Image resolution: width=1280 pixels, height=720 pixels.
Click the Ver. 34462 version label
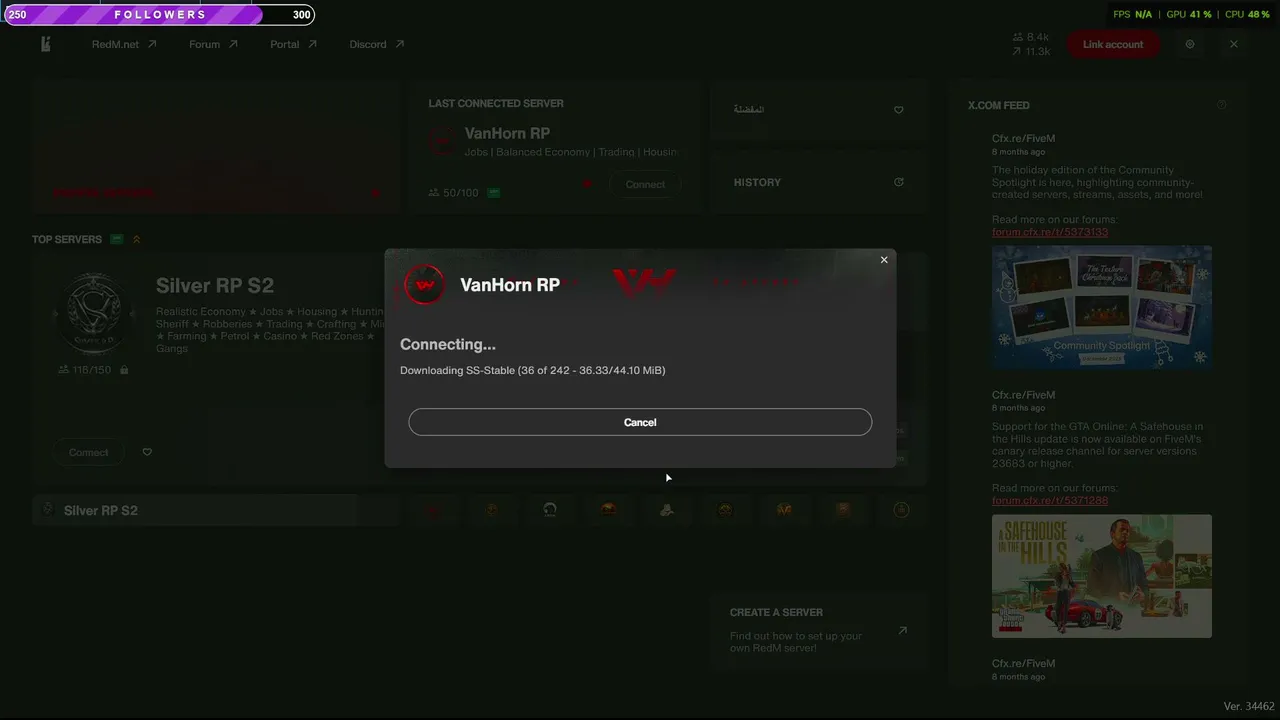(1249, 706)
